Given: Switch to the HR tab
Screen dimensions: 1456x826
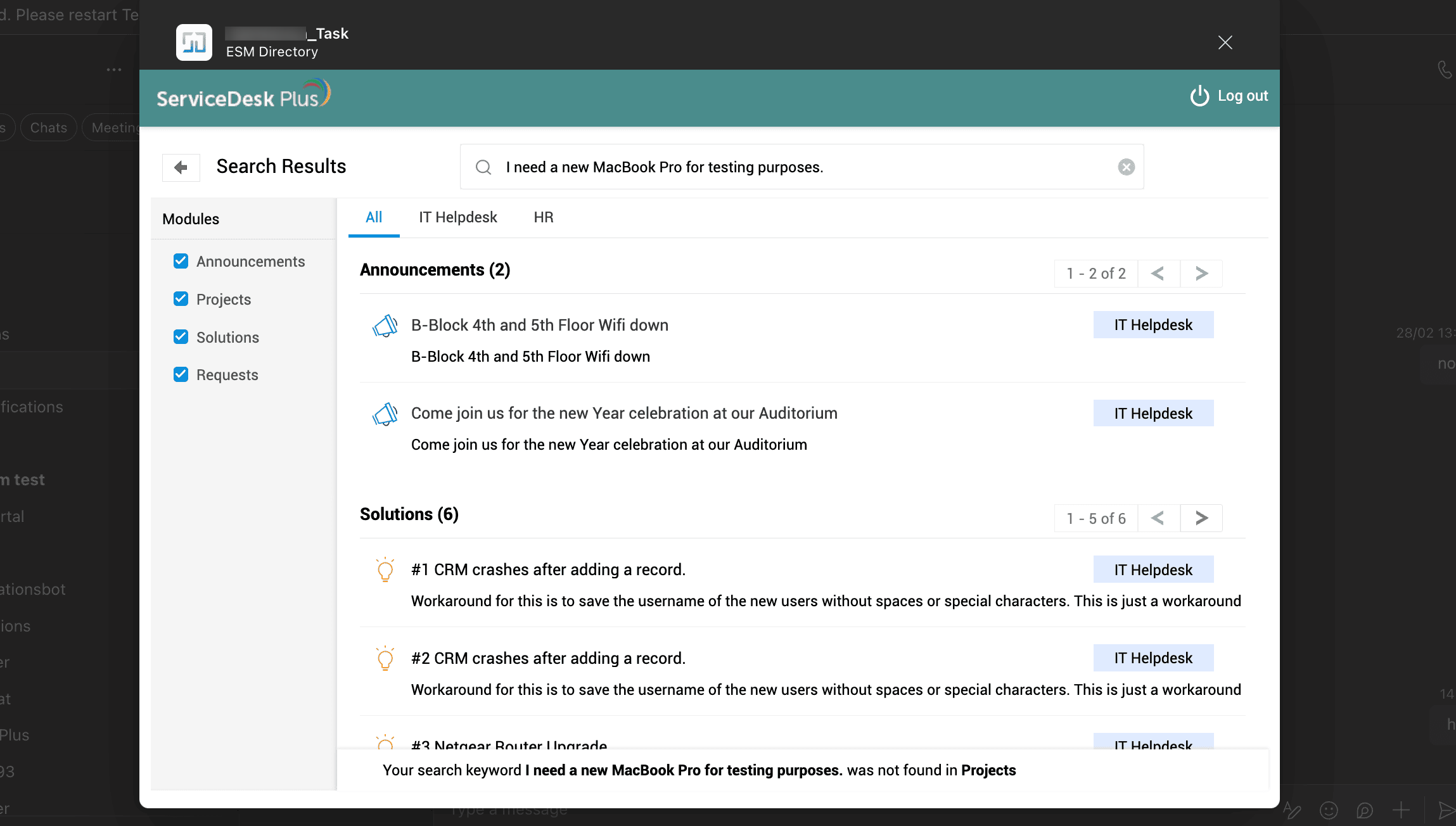Looking at the screenshot, I should tap(543, 217).
